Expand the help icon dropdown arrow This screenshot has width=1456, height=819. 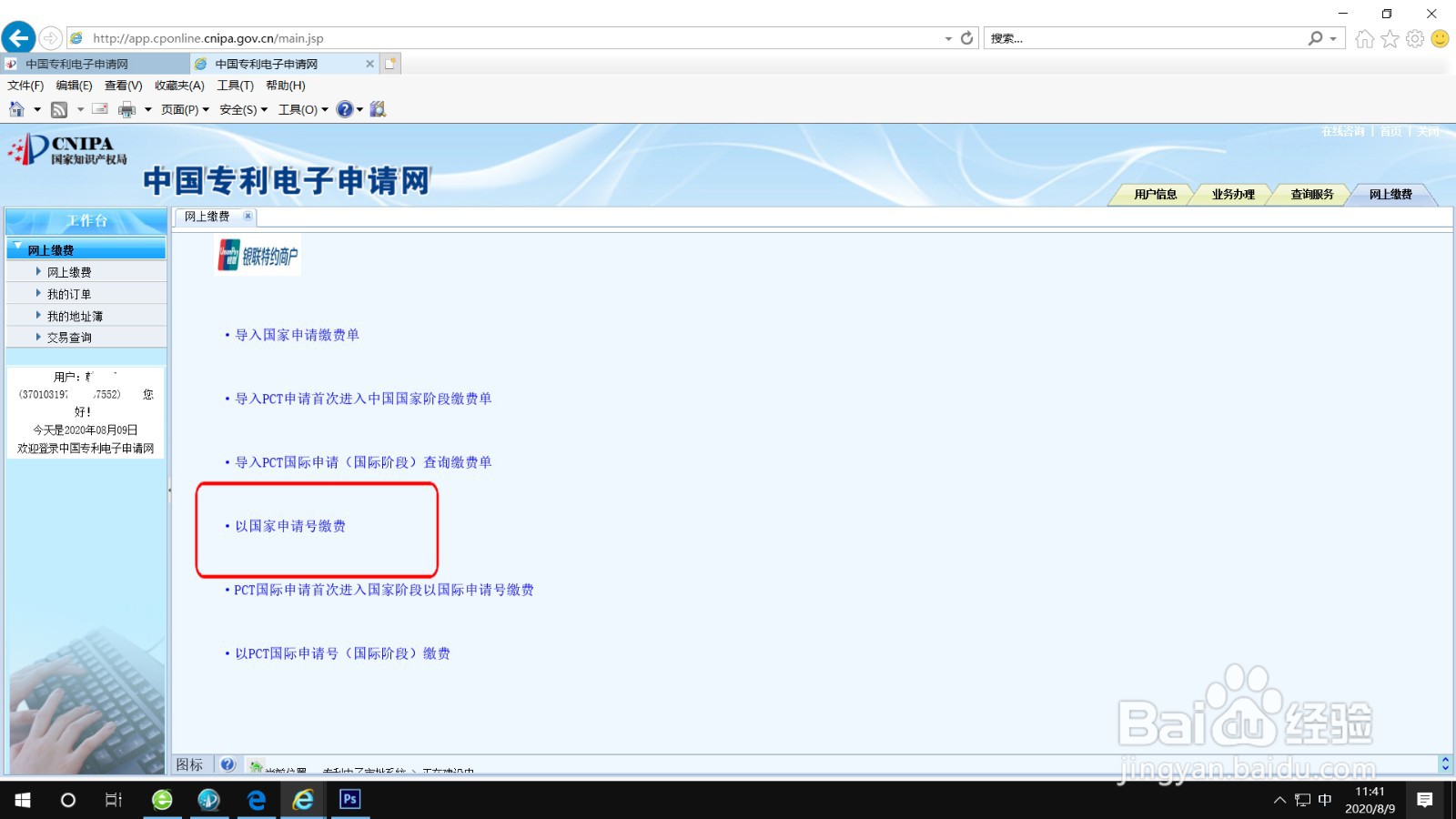coord(359,109)
